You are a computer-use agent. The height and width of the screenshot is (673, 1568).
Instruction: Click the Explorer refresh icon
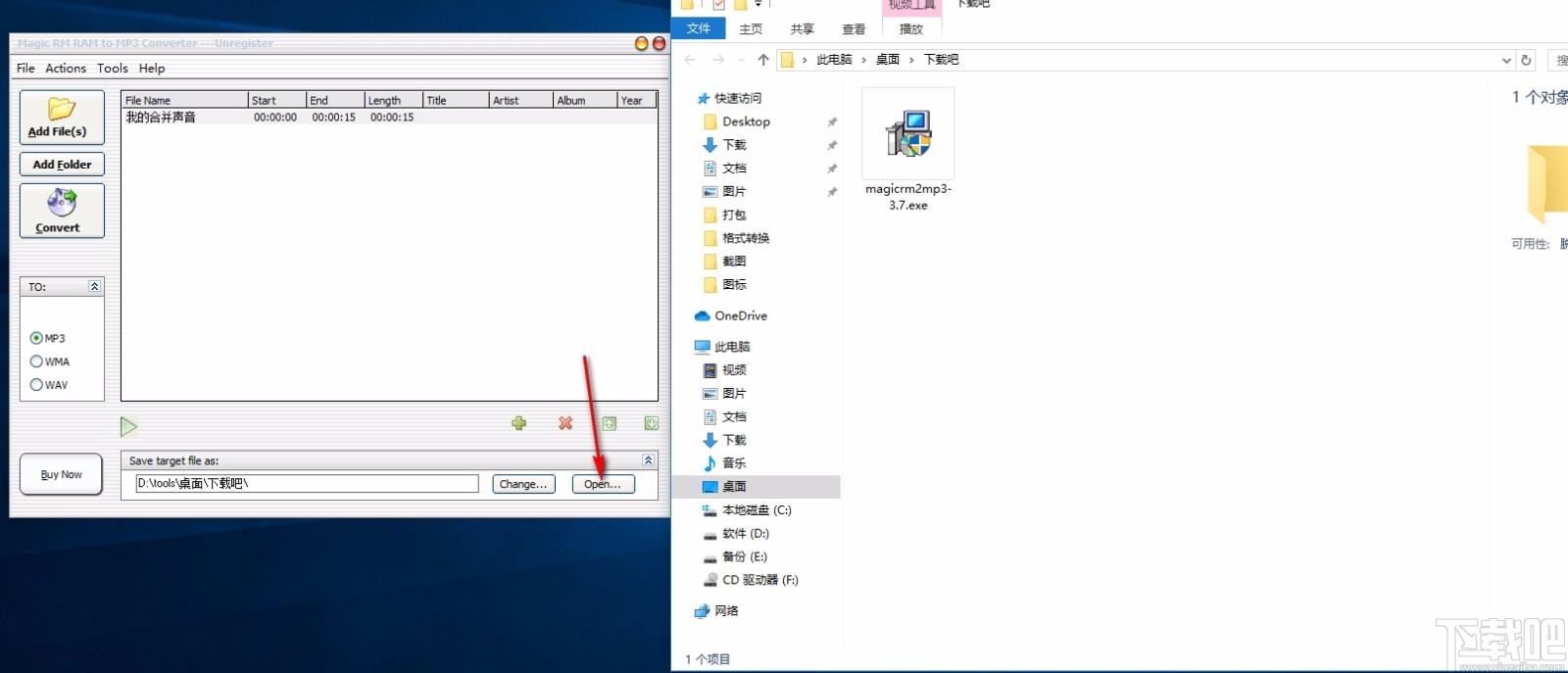tap(1526, 60)
